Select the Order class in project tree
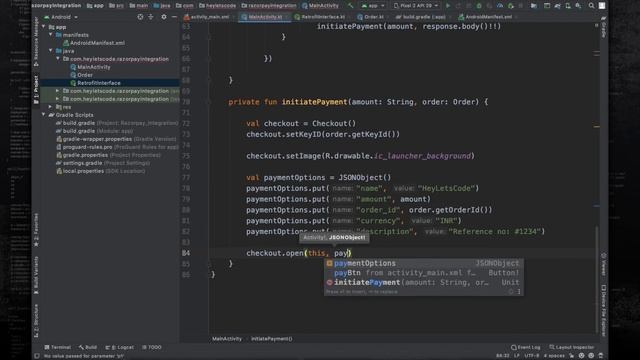 pyautogui.click(x=81, y=75)
